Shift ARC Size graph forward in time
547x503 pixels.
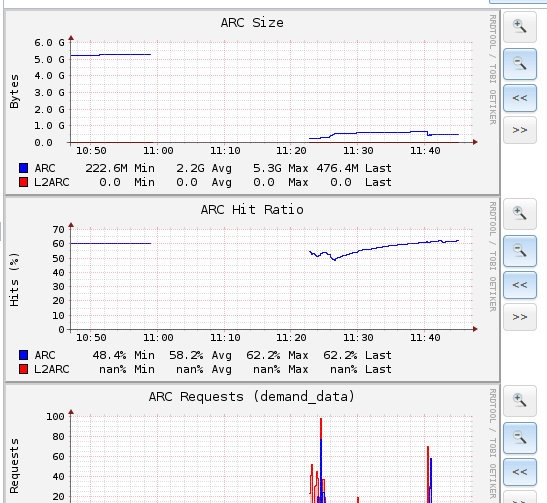520,130
